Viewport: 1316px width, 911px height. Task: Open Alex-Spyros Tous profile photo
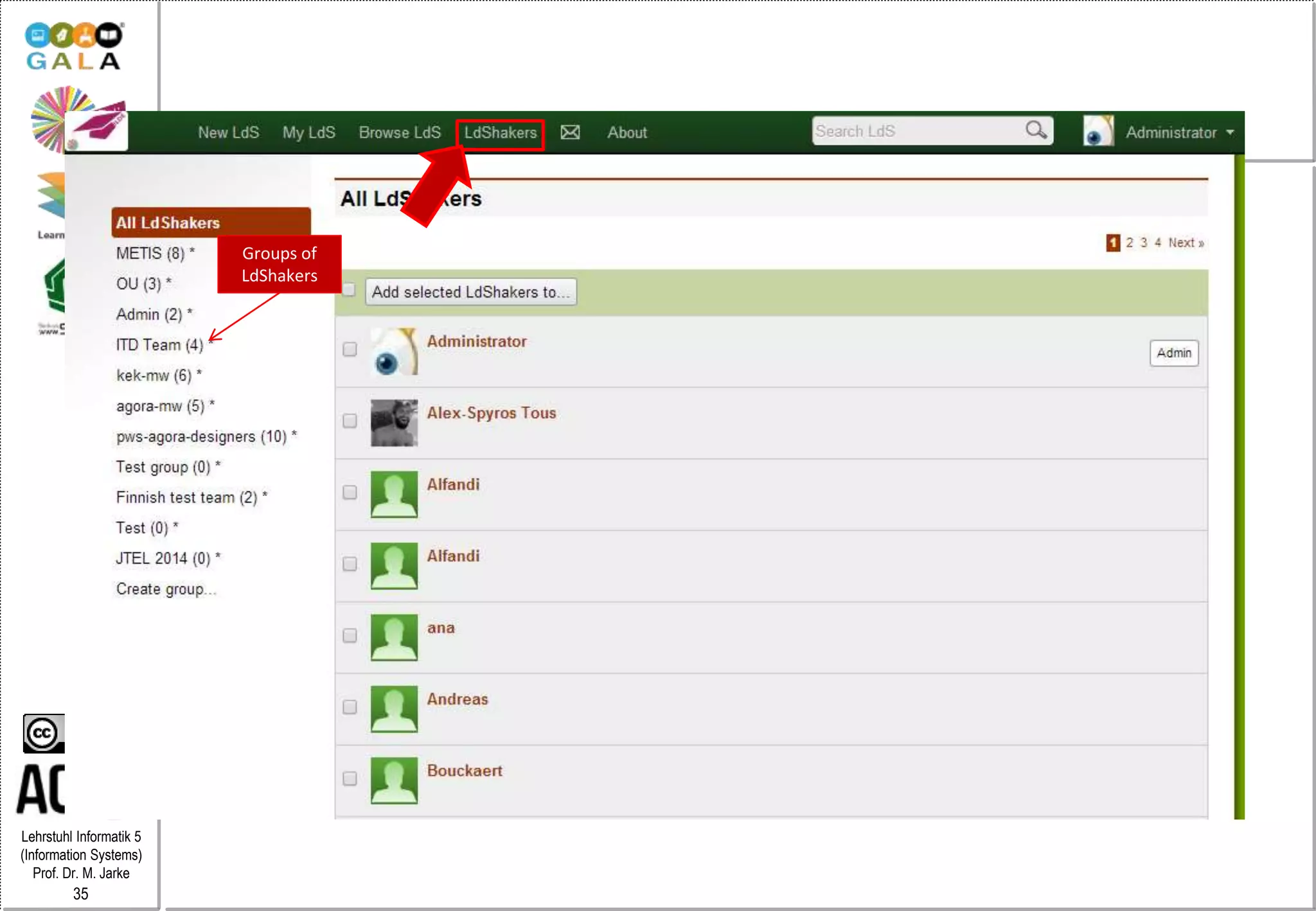(x=394, y=423)
